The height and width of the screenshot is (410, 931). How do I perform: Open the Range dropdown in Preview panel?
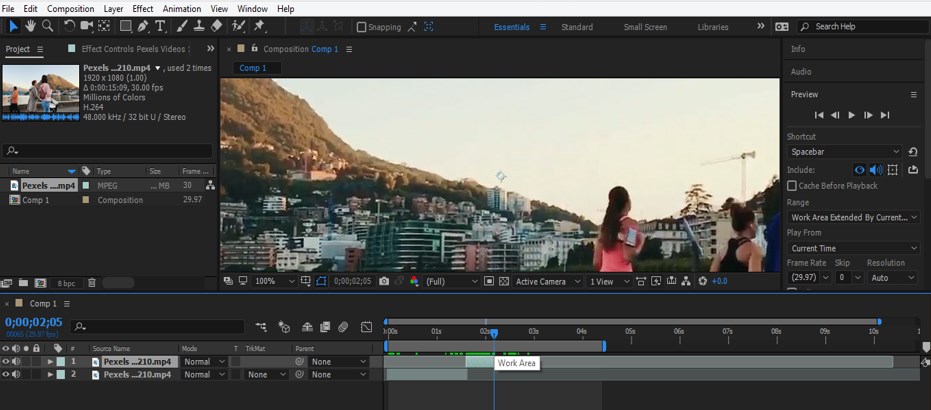pyautogui.click(x=853, y=217)
